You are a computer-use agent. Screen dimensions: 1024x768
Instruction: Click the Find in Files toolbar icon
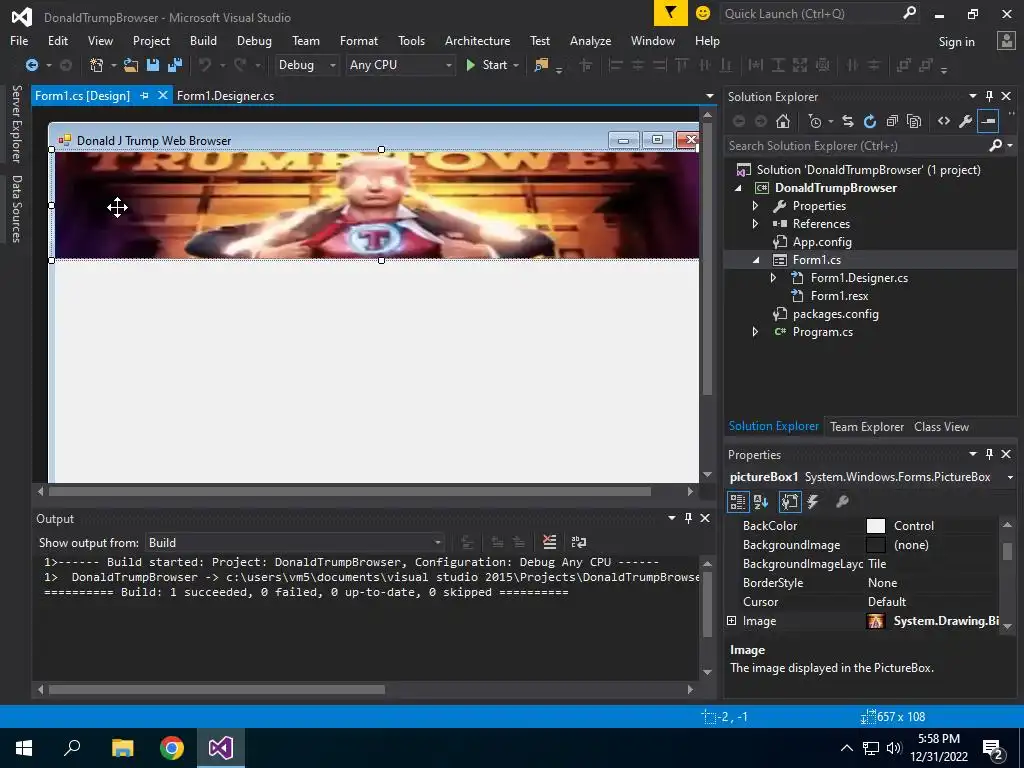(x=541, y=65)
